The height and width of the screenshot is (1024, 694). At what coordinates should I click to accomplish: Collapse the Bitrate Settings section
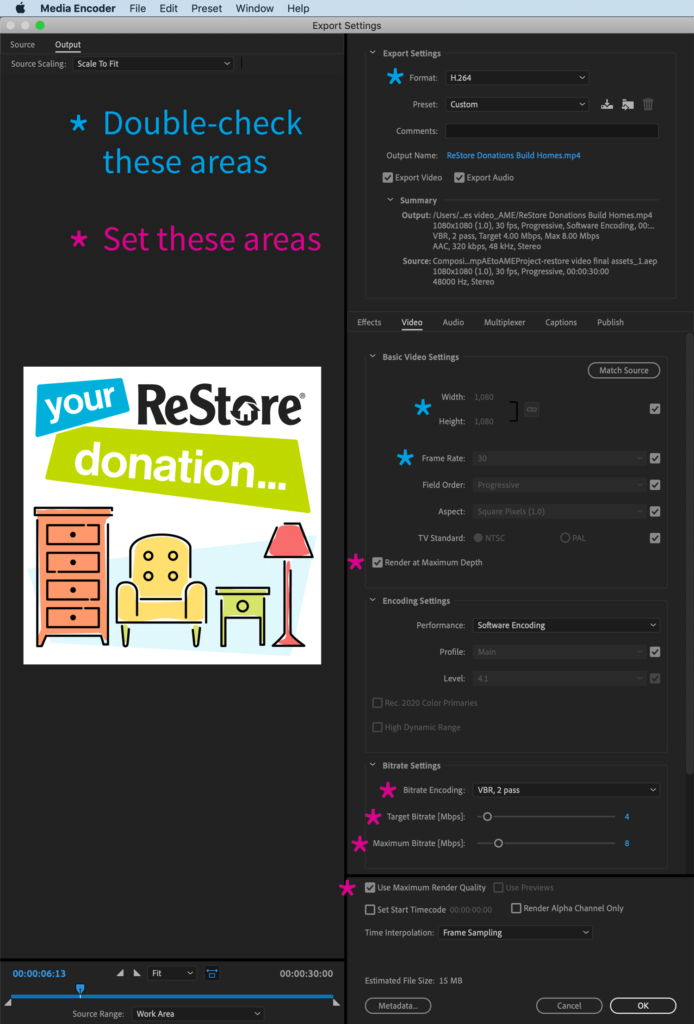(x=373, y=765)
